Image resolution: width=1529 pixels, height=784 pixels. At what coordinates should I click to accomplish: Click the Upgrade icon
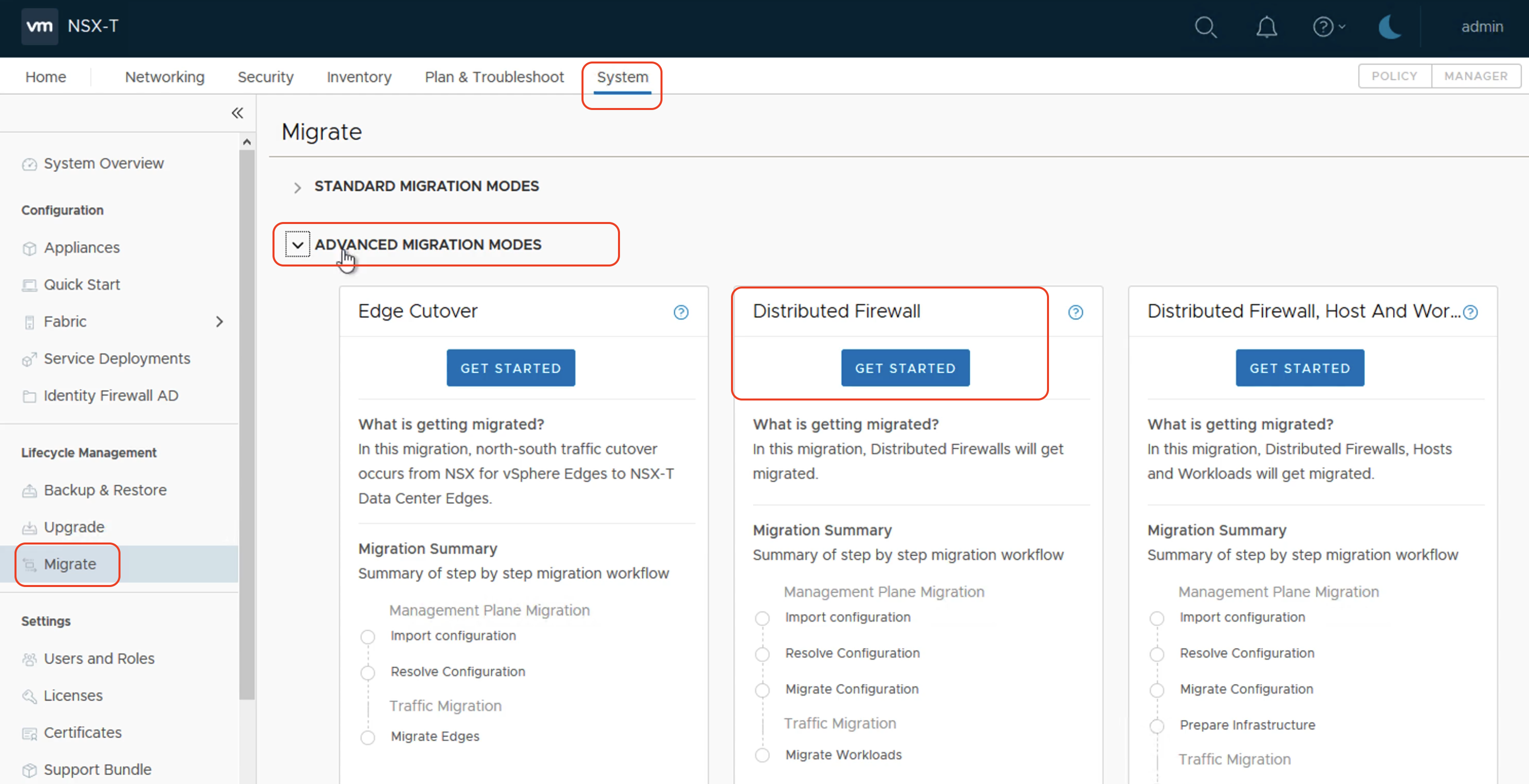pos(29,528)
